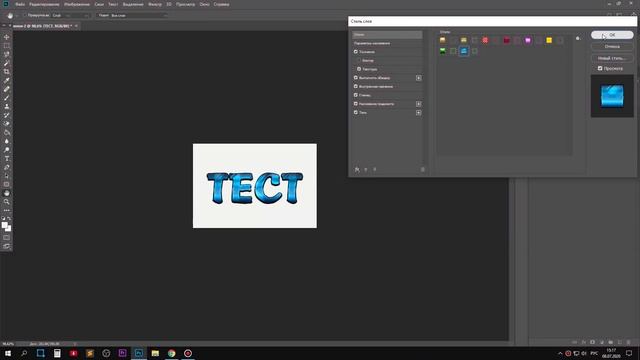640x360 pixels.
Task: Select the Clone Stamp tool
Action: tap(7, 106)
